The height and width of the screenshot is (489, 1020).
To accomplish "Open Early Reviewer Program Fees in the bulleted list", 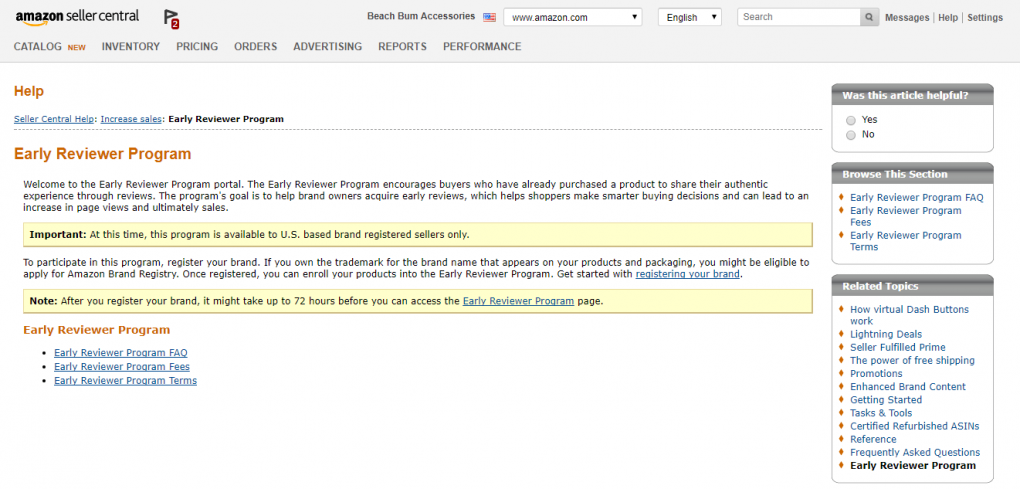I will pos(122,367).
